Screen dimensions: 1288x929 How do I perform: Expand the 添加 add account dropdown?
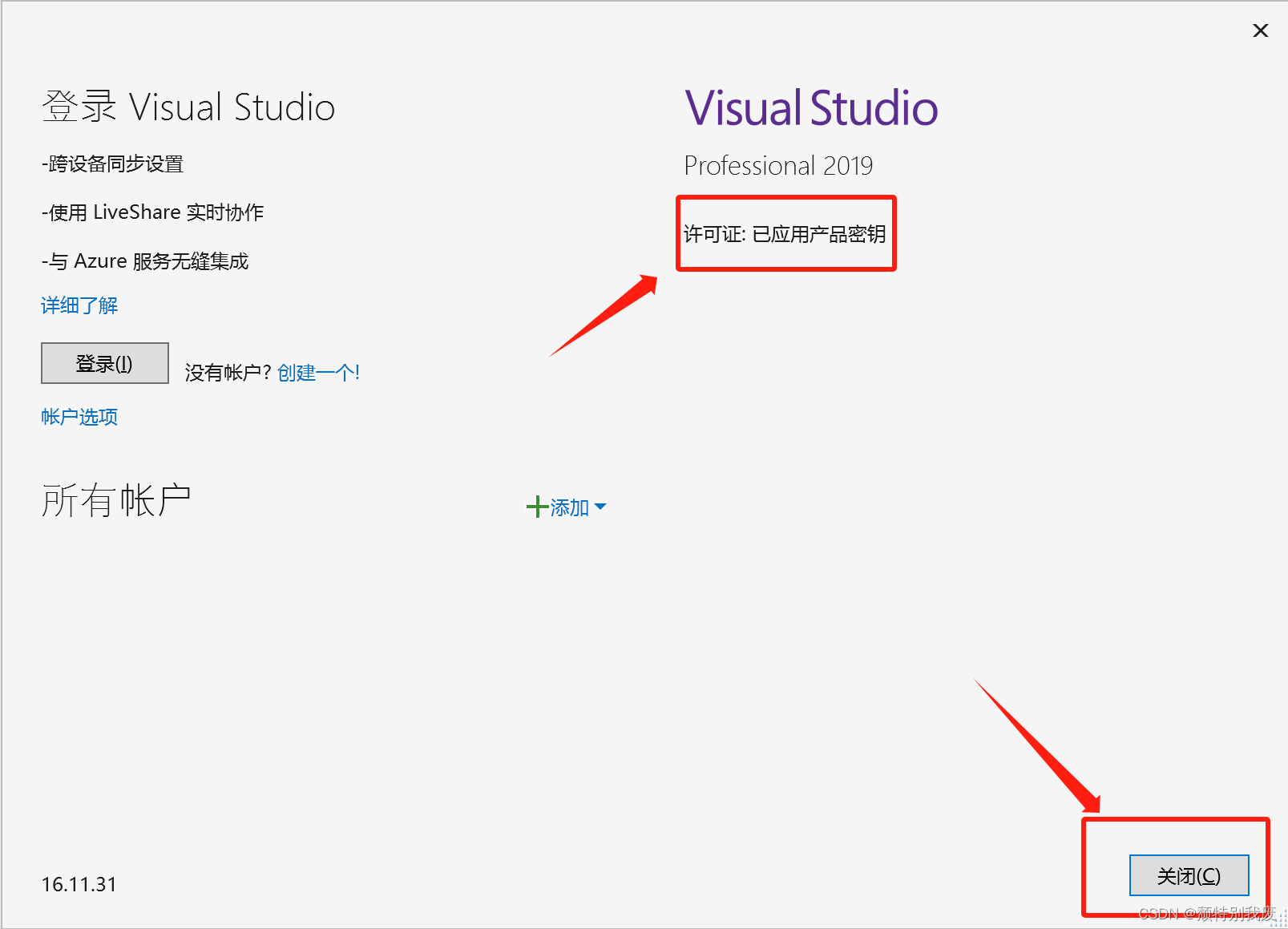(x=578, y=507)
